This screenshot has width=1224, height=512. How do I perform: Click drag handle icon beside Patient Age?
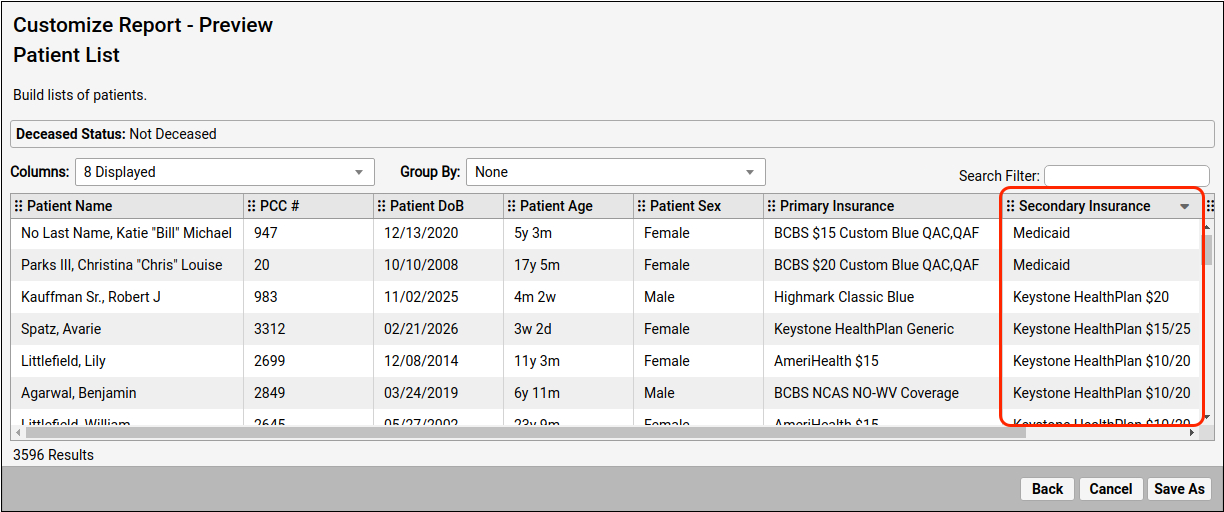click(512, 206)
